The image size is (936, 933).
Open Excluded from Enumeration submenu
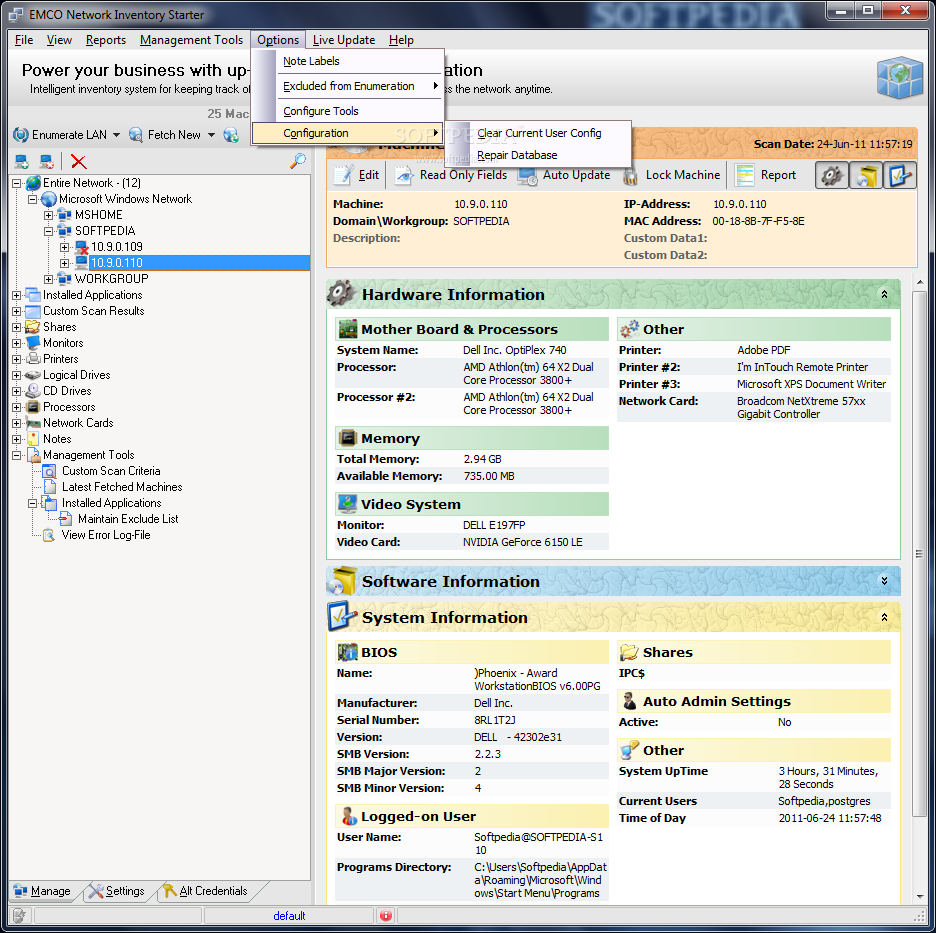coord(348,86)
